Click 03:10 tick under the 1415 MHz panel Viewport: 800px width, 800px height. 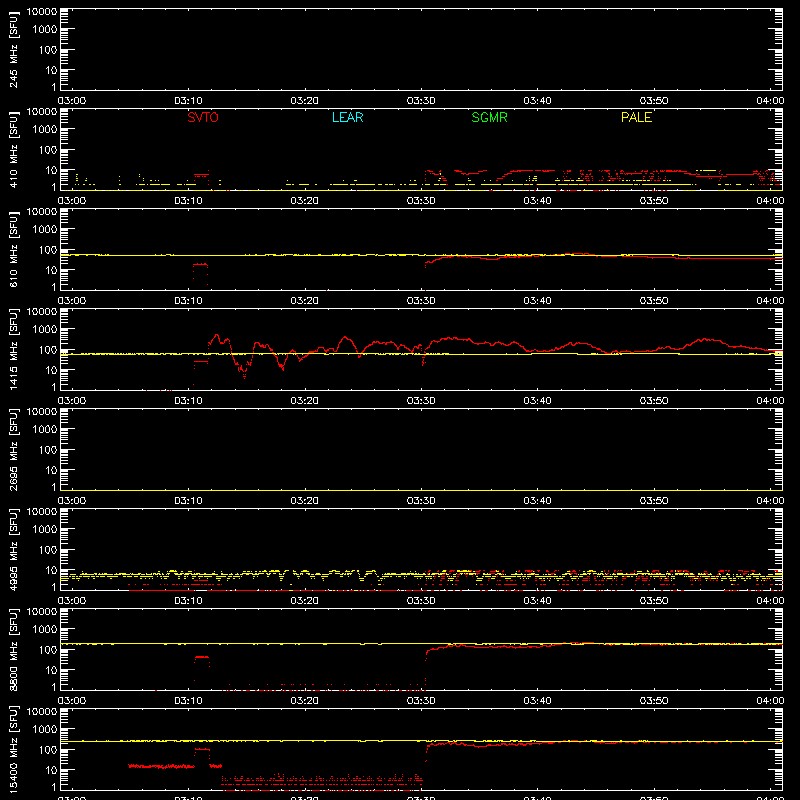[188, 401]
